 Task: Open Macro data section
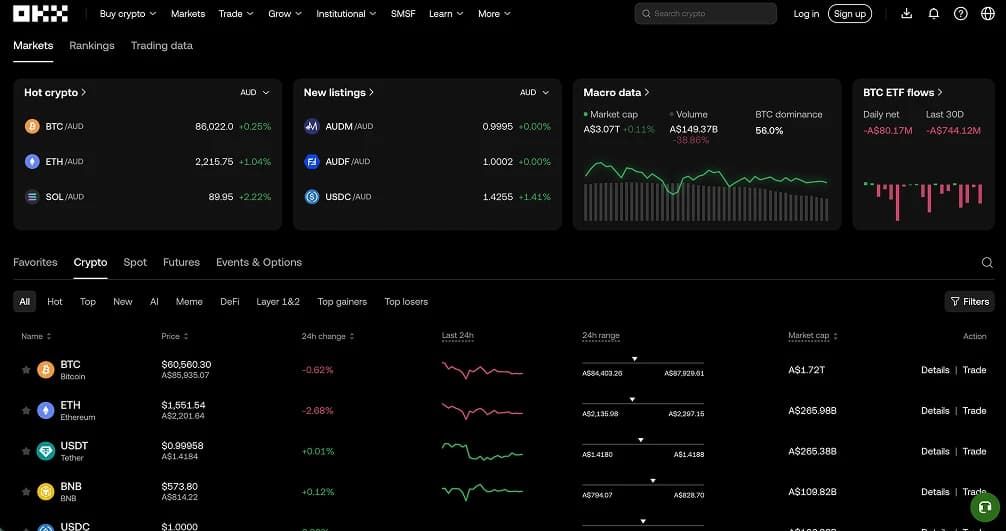(616, 92)
